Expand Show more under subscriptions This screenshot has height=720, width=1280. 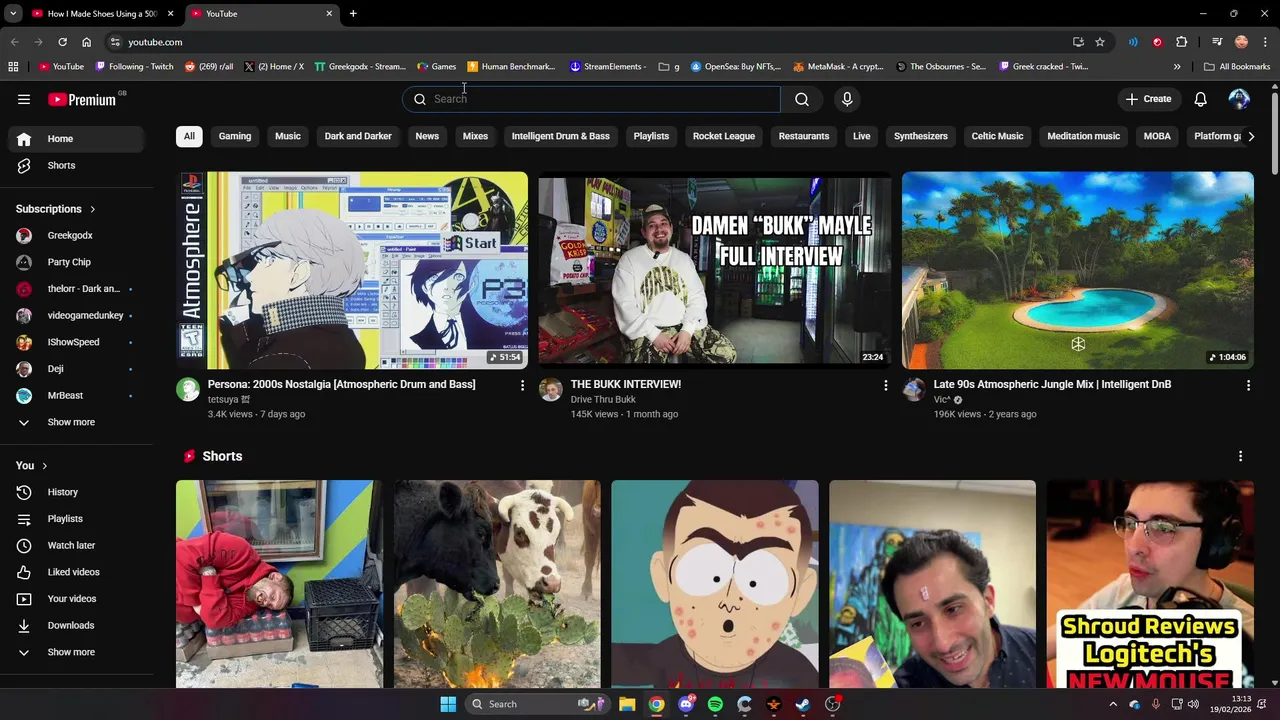[x=78, y=422]
